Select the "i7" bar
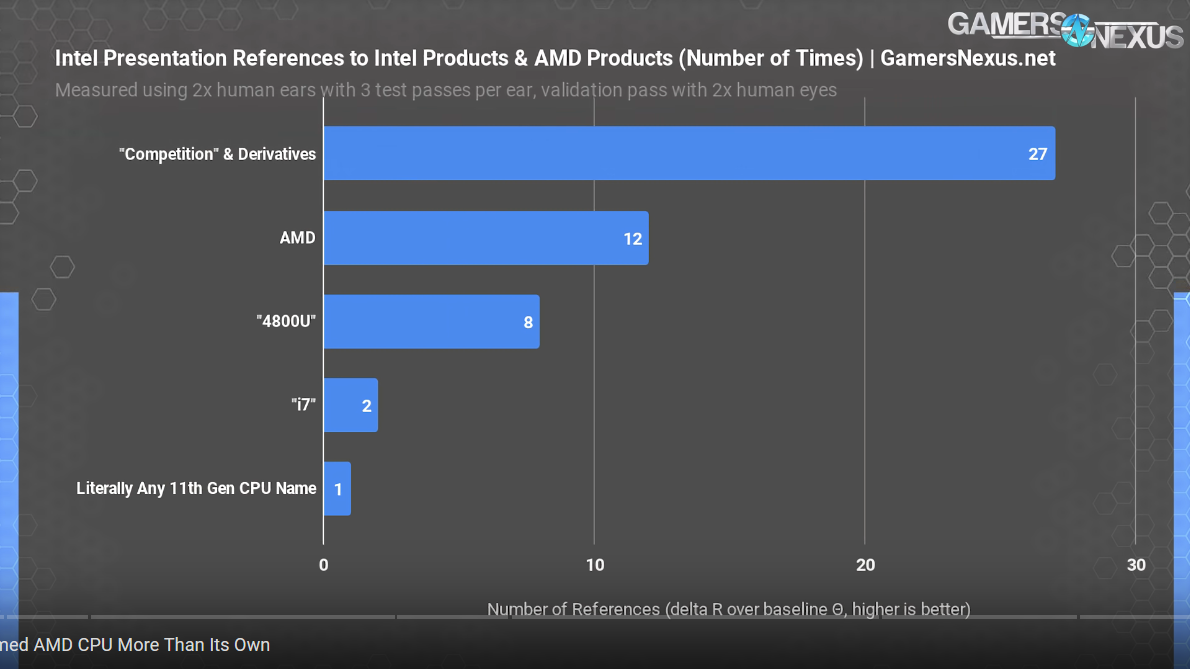The width and height of the screenshot is (1190, 669). pyautogui.click(x=351, y=405)
